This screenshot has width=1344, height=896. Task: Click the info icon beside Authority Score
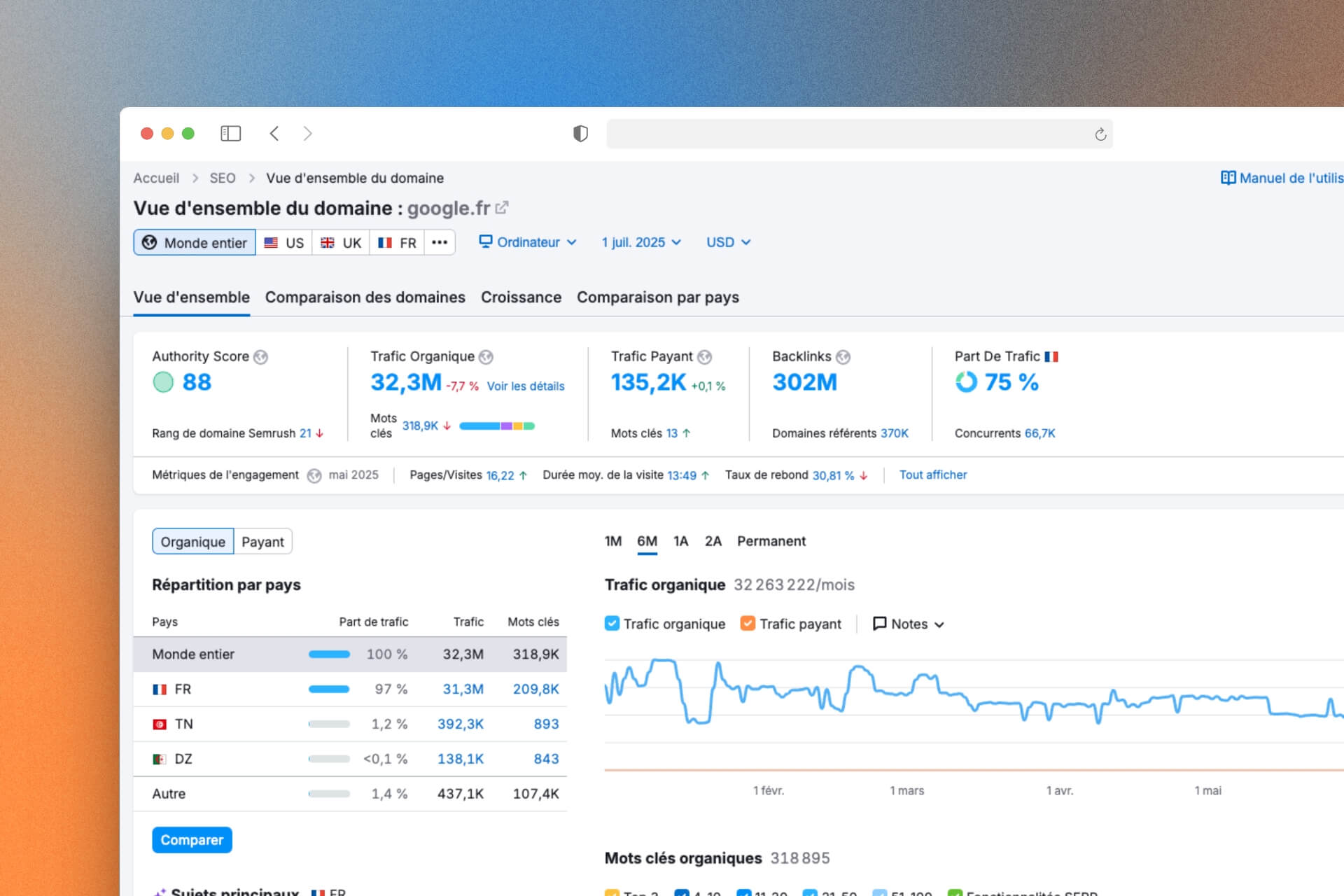point(260,357)
